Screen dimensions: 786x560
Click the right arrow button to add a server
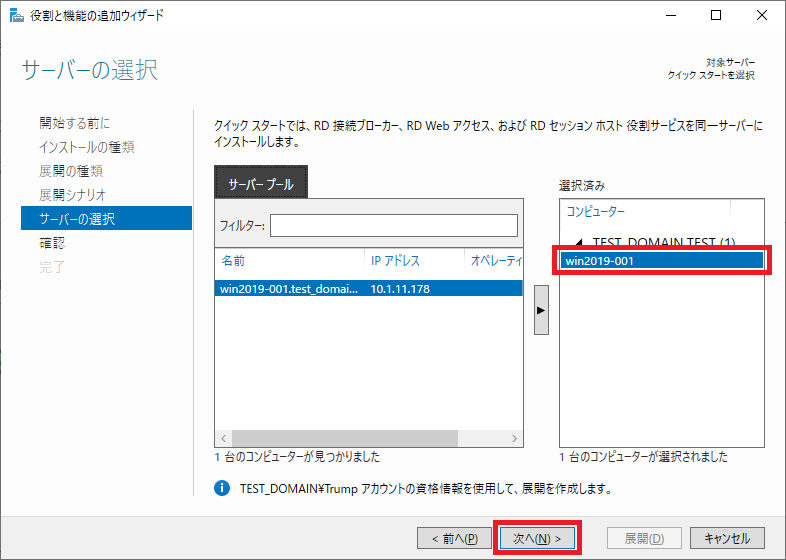(541, 310)
